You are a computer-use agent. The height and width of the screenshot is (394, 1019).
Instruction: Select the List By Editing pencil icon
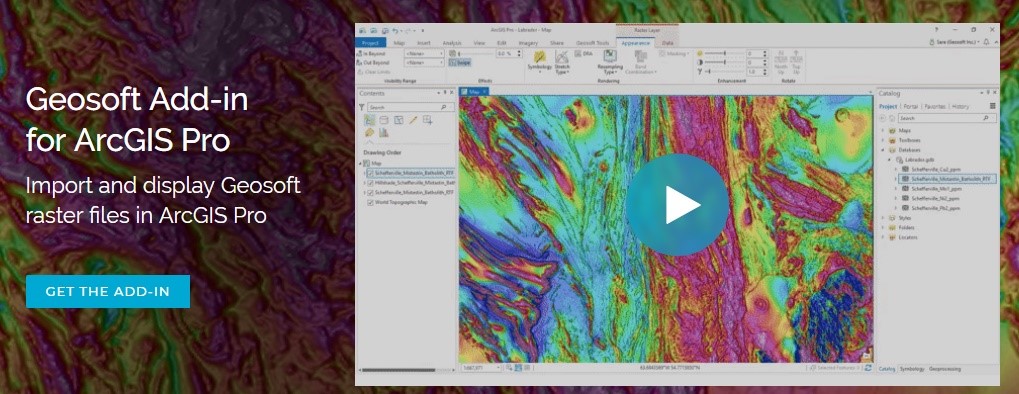click(x=413, y=120)
